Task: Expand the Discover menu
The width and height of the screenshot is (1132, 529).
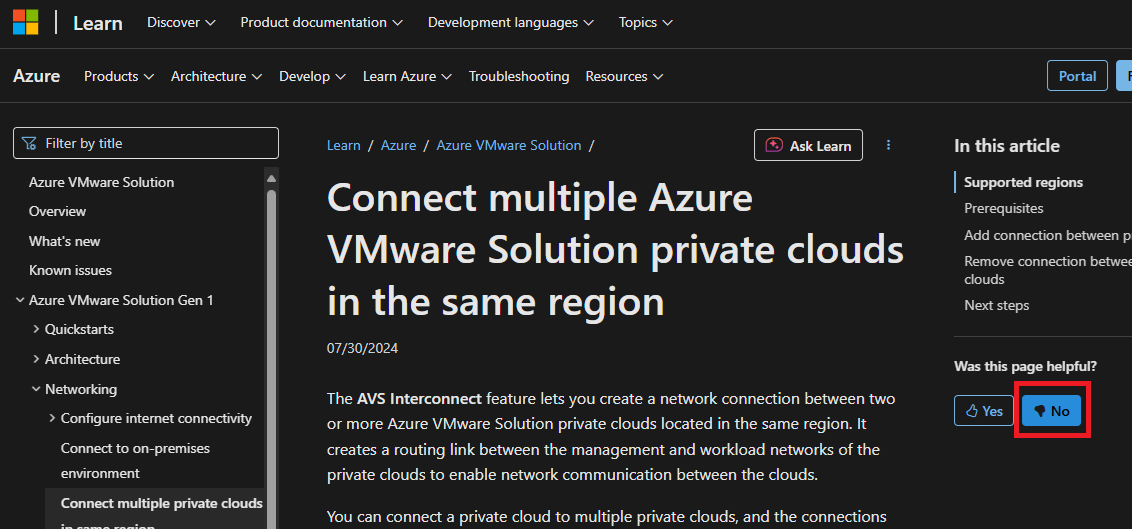Action: pyautogui.click(x=181, y=22)
